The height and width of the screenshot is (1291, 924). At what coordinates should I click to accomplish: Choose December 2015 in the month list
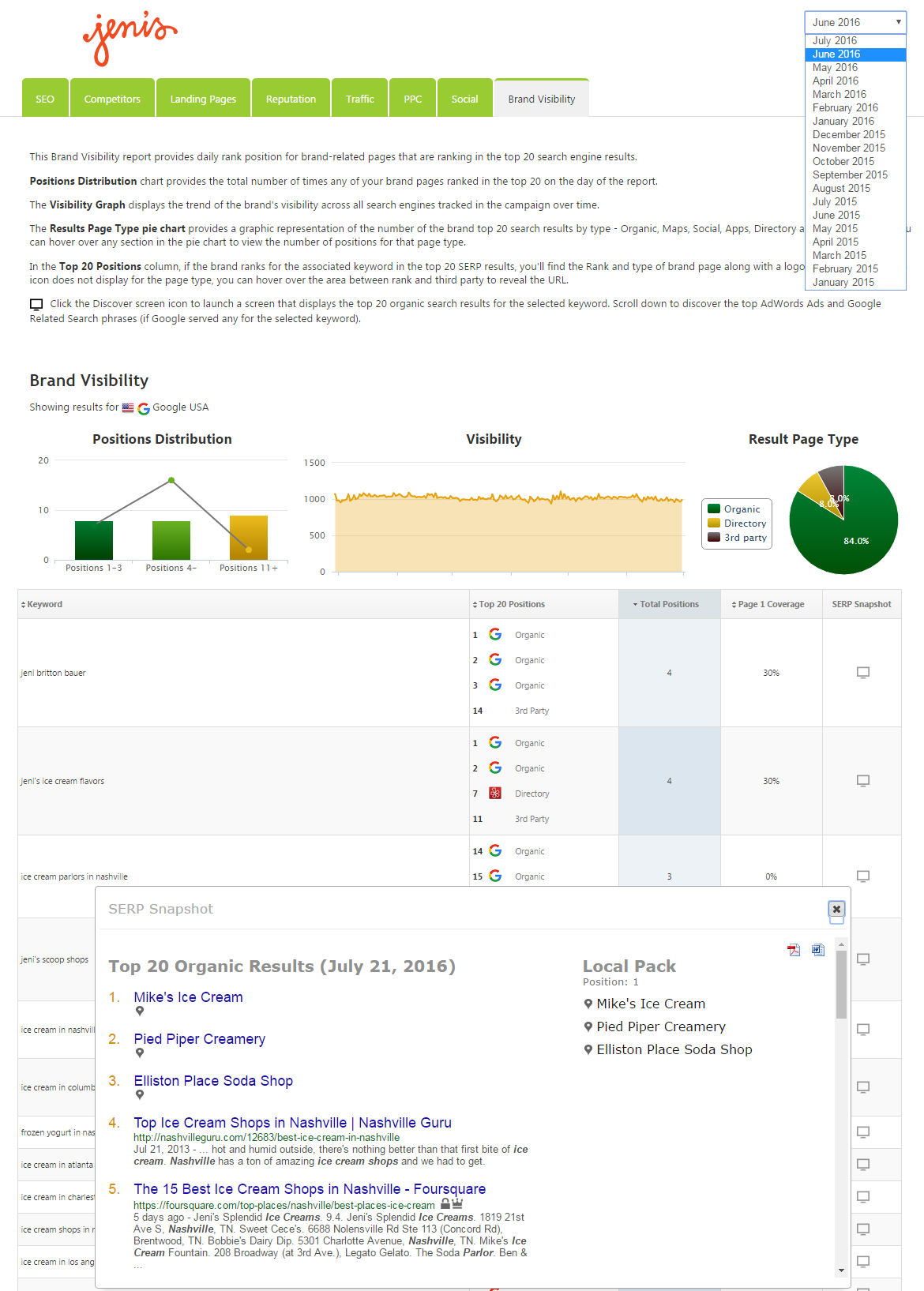coord(848,134)
